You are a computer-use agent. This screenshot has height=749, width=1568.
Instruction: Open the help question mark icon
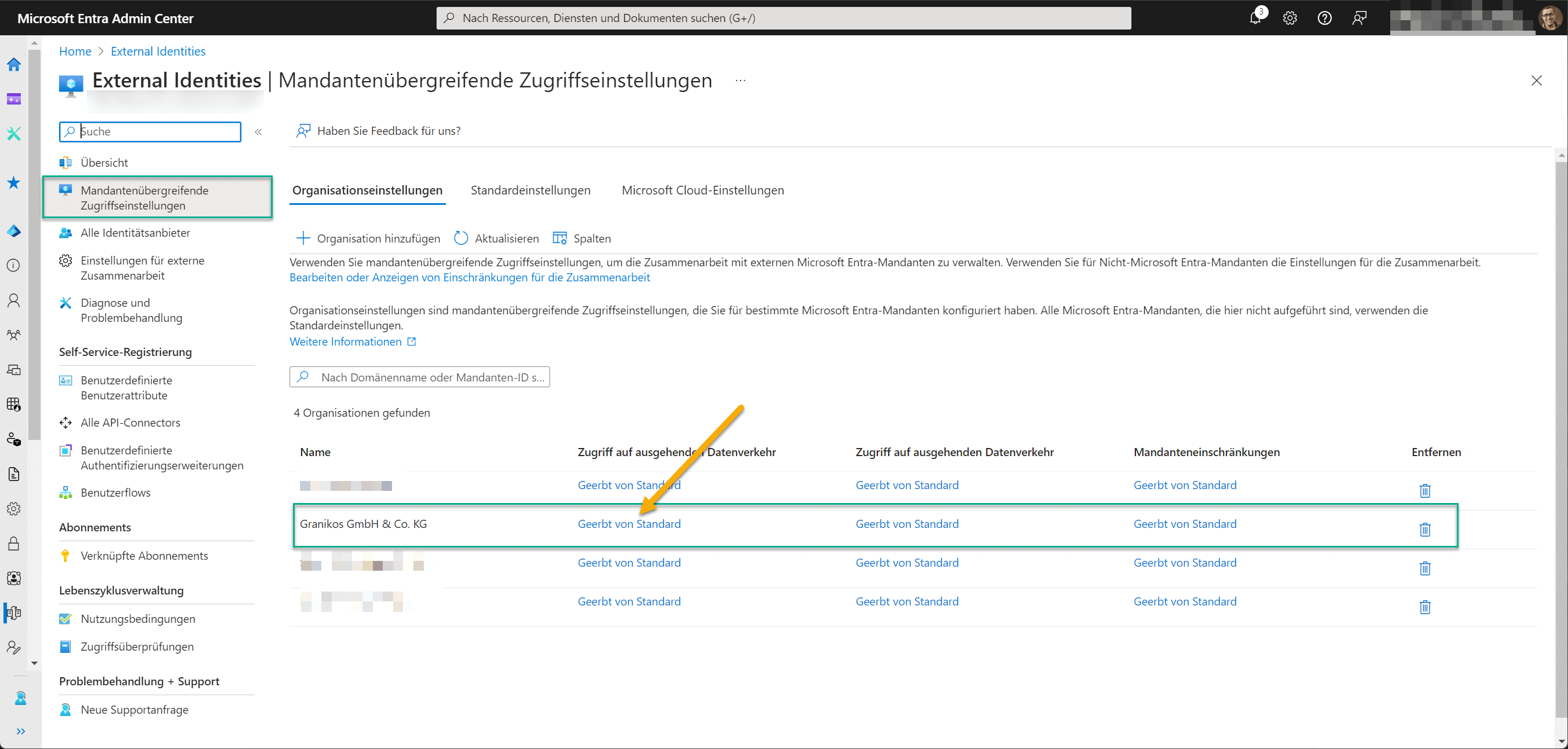tap(1325, 19)
